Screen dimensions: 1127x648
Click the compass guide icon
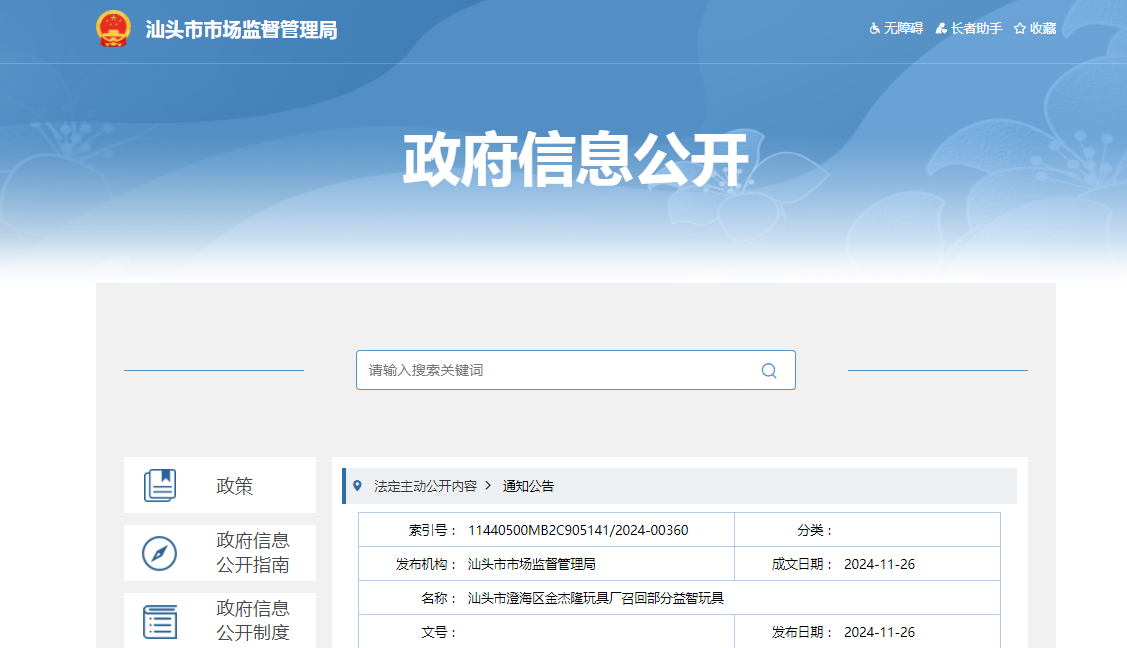[160, 553]
